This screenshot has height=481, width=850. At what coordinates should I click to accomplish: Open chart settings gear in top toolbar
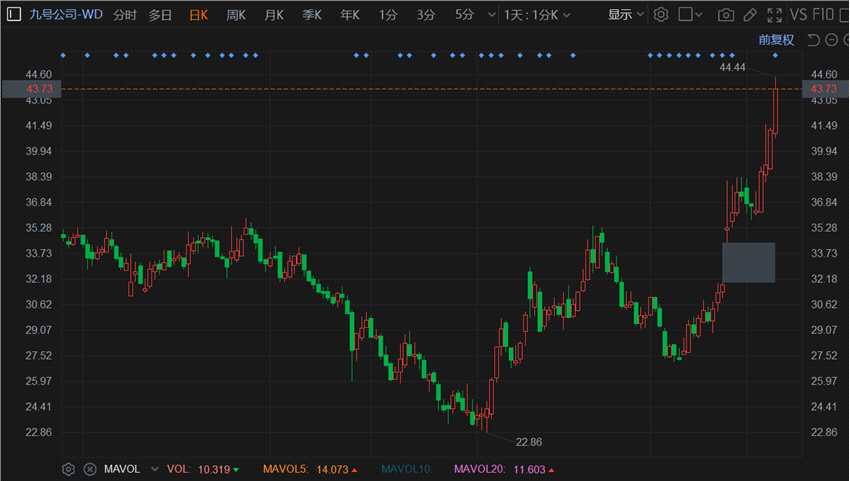pos(660,15)
